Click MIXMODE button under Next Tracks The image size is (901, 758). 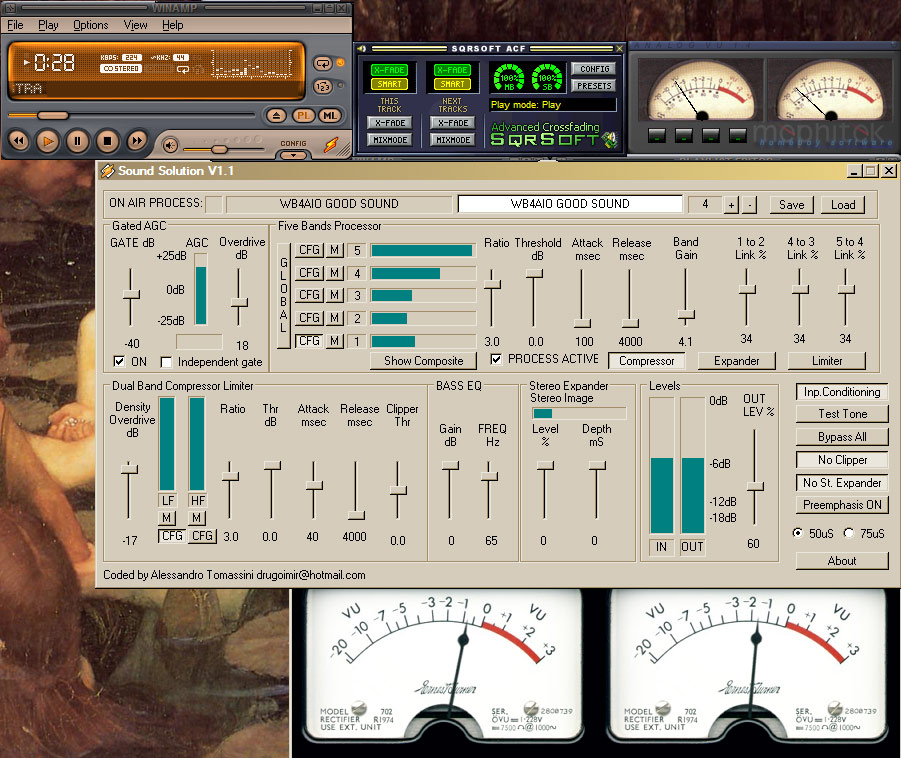(x=453, y=140)
